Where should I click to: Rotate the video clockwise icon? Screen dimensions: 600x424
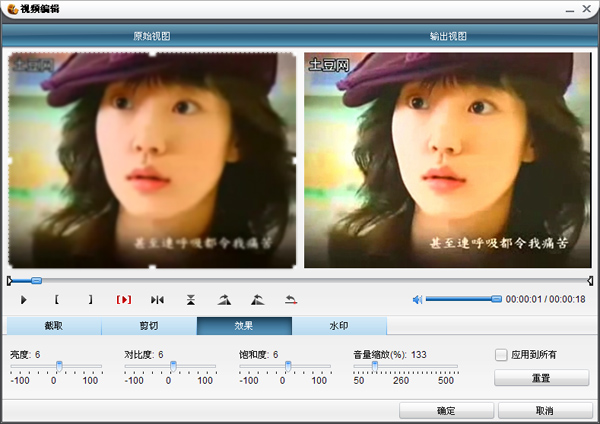224,300
